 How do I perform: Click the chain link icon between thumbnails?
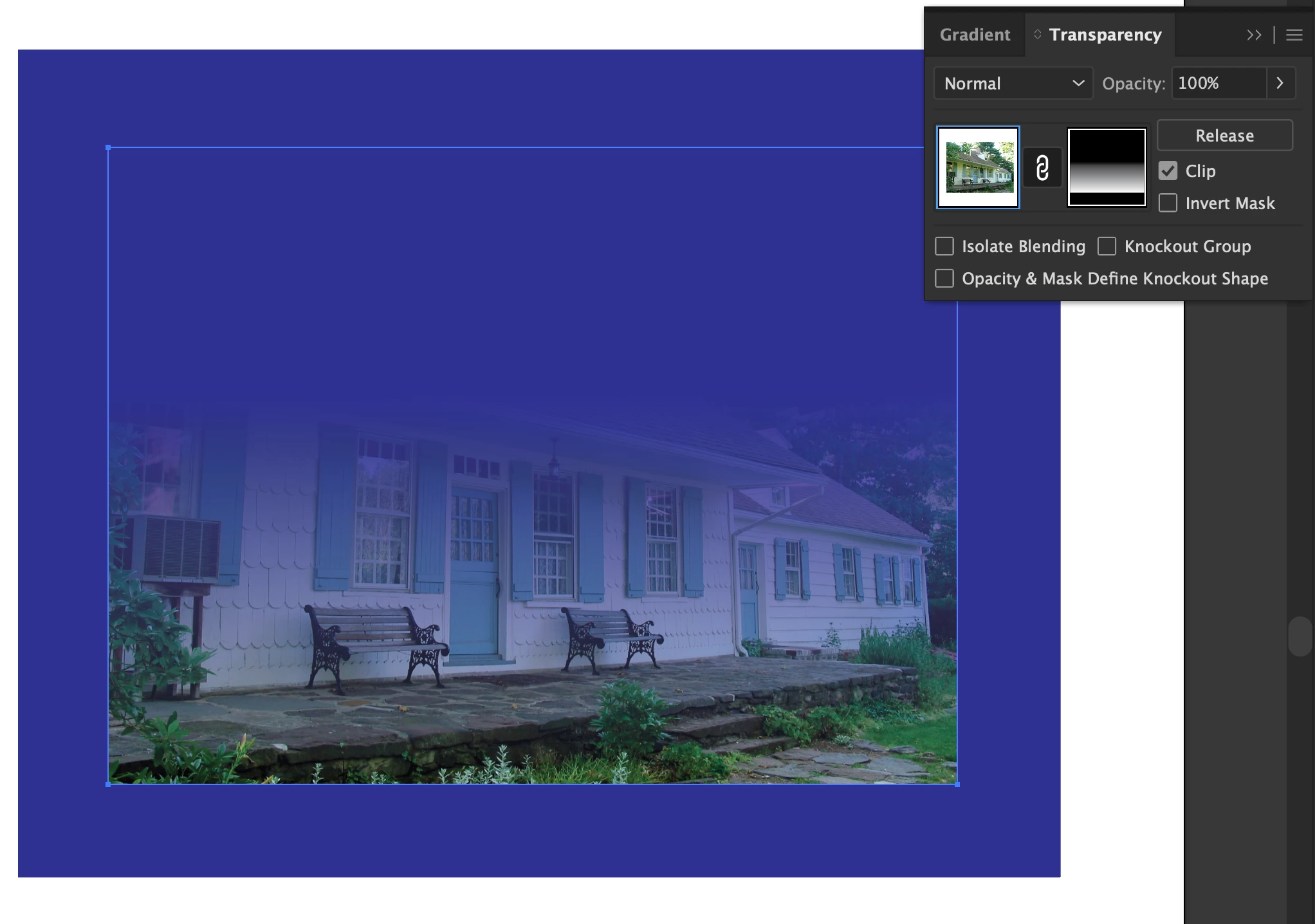pyautogui.click(x=1042, y=168)
